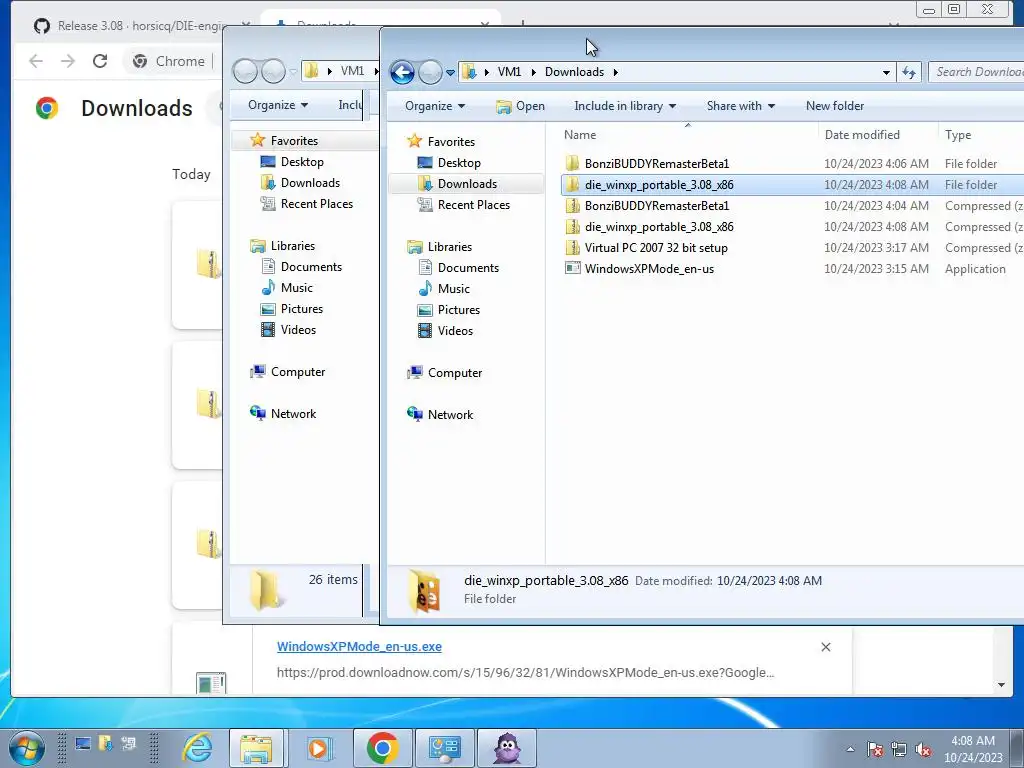This screenshot has width=1024, height=768.
Task: Open the taskbar clock showing 4:08 AM
Action: [973, 749]
